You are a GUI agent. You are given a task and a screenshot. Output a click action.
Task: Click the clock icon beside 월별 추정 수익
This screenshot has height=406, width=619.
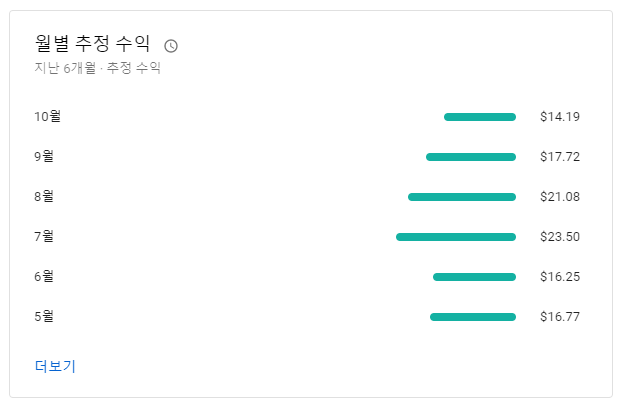pyautogui.click(x=171, y=46)
